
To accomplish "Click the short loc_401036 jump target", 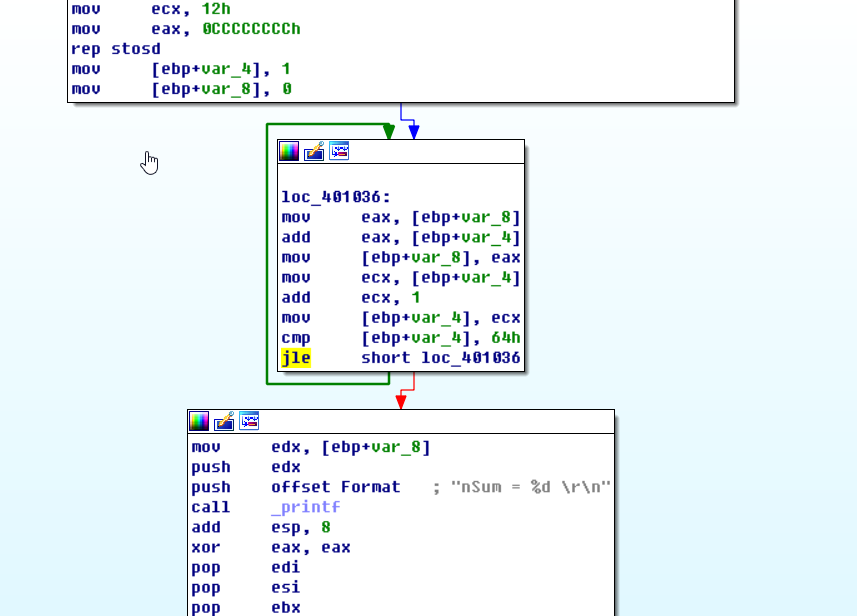I will (x=440, y=358).
